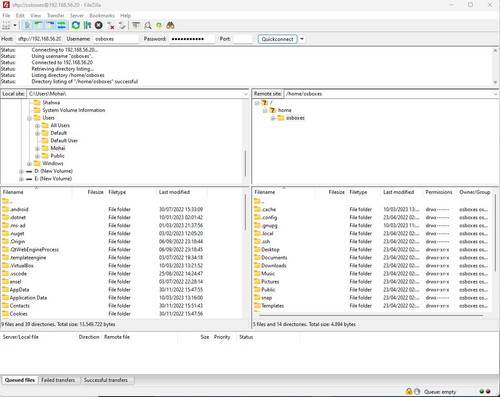
Task: Click the green activity indicator LED
Action: (482, 392)
